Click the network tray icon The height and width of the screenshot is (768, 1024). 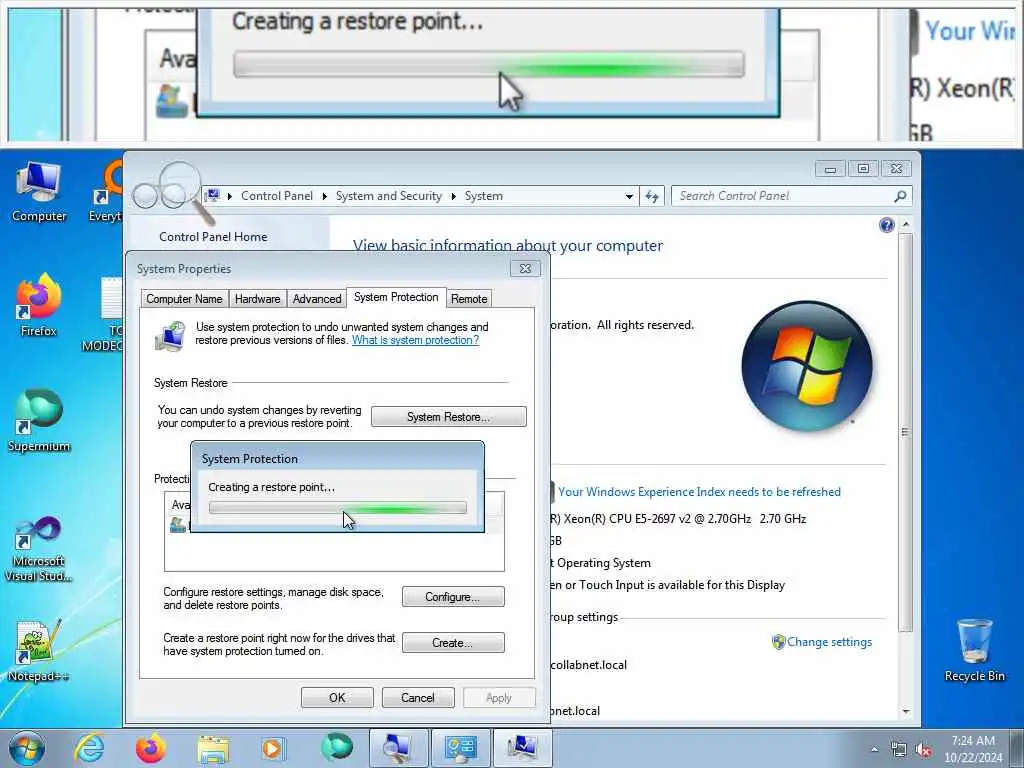[899, 750]
